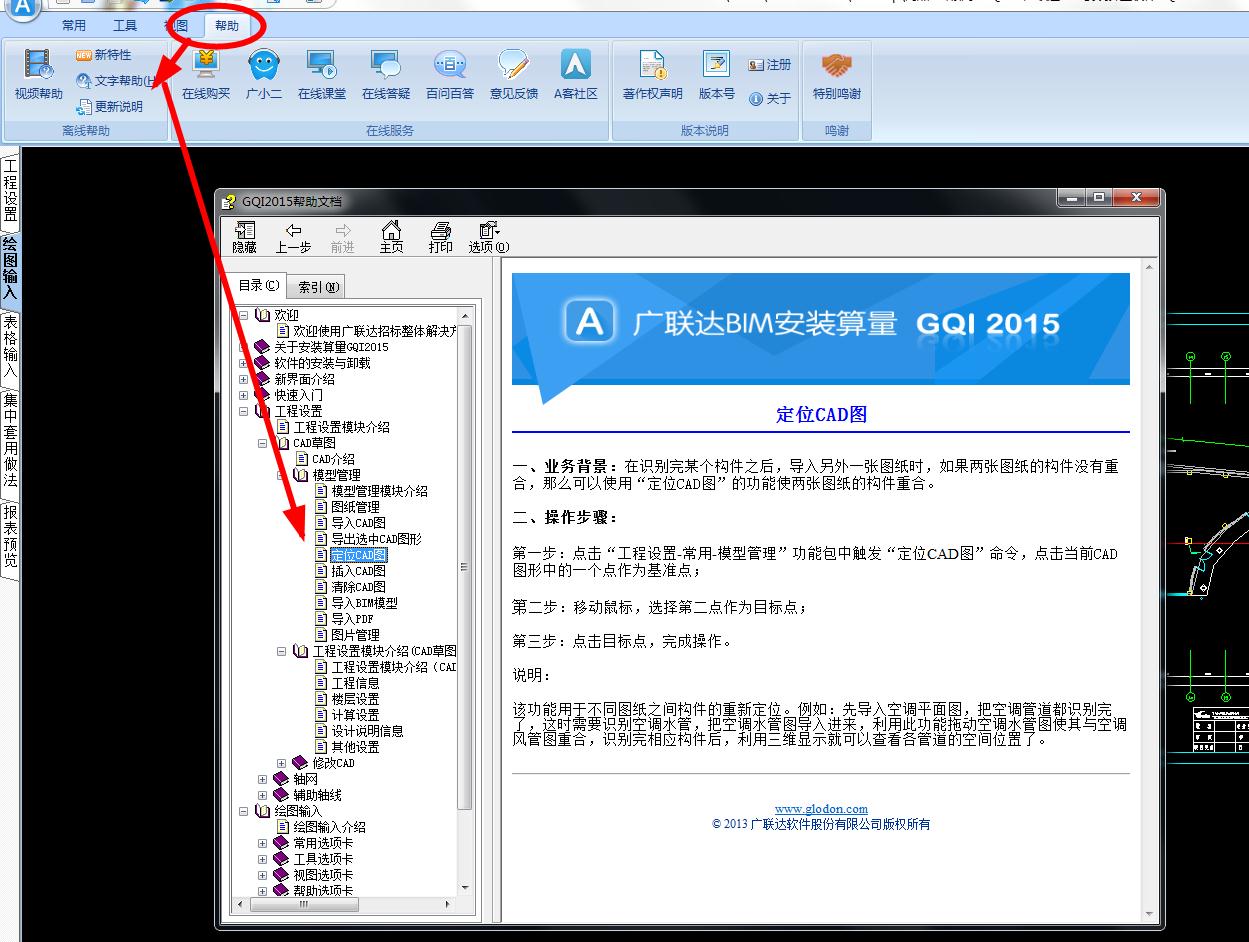Open the 绘图输入介绍 topic

tap(329, 827)
